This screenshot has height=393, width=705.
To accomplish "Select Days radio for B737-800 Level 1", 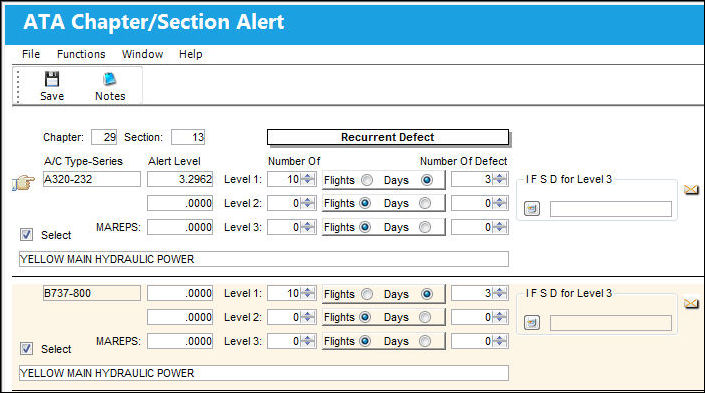I will [x=426, y=294].
